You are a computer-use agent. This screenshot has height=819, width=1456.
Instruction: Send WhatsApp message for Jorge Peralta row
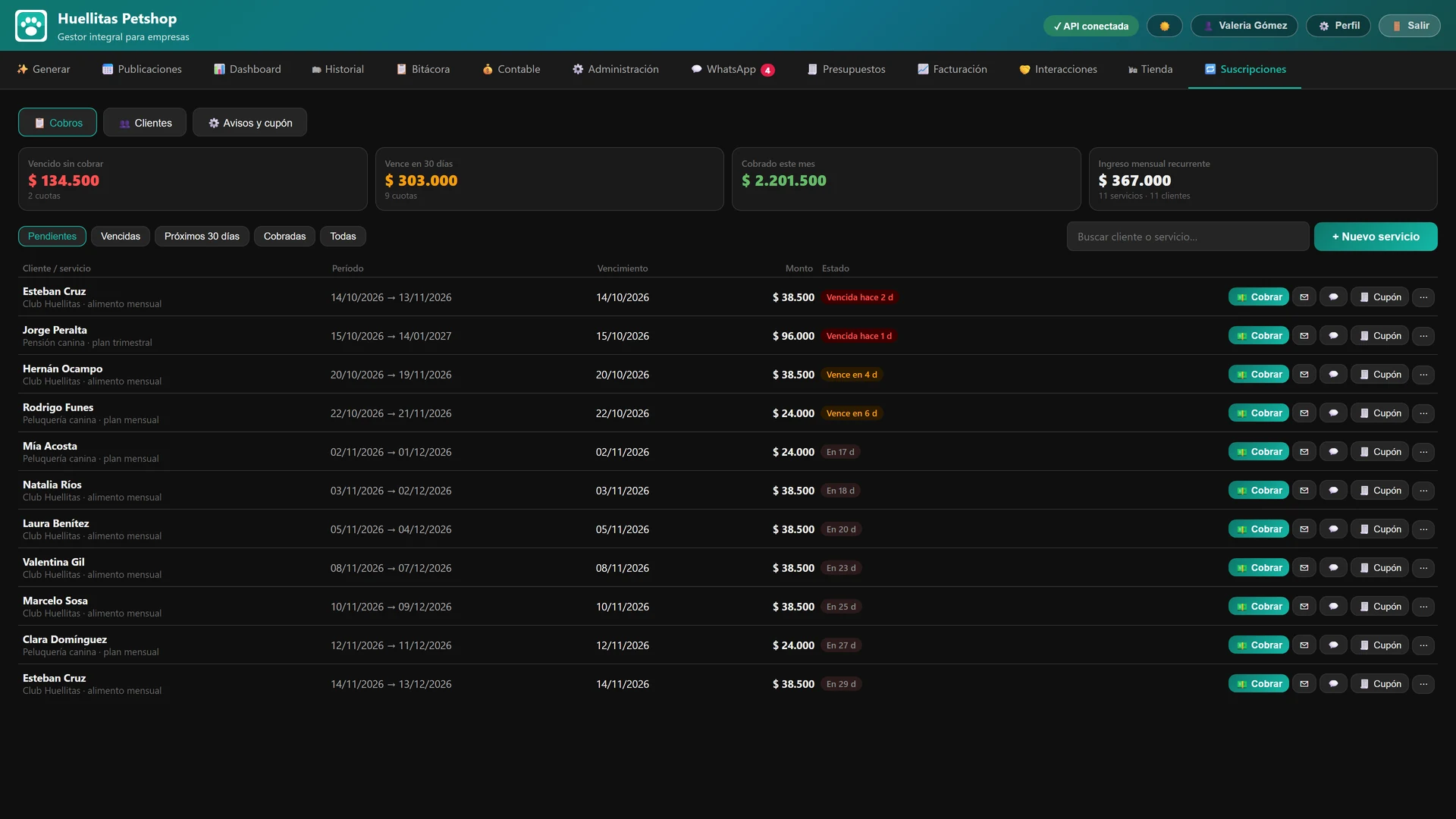[1333, 336]
